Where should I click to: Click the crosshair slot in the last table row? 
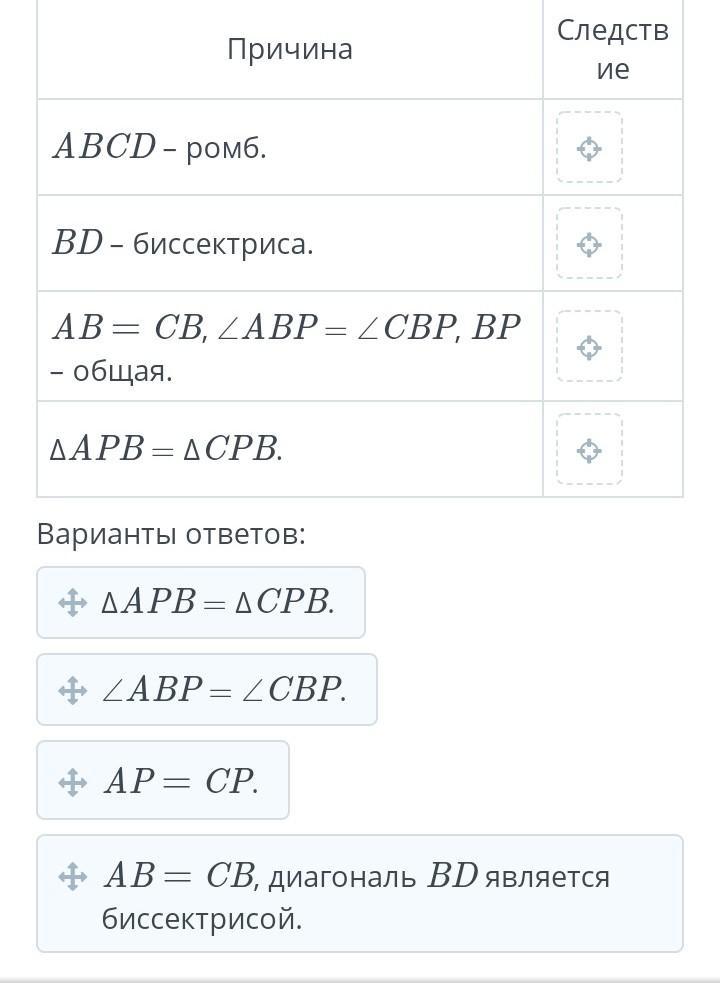click(589, 450)
